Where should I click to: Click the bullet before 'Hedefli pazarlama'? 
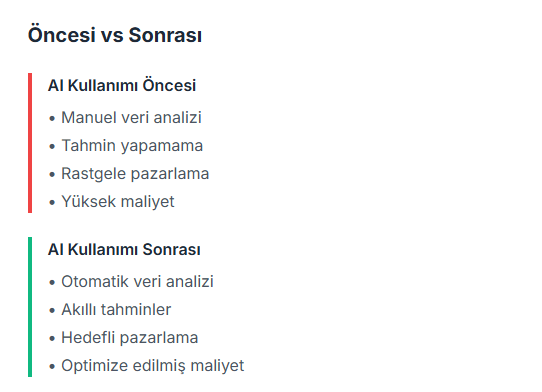tap(52, 339)
